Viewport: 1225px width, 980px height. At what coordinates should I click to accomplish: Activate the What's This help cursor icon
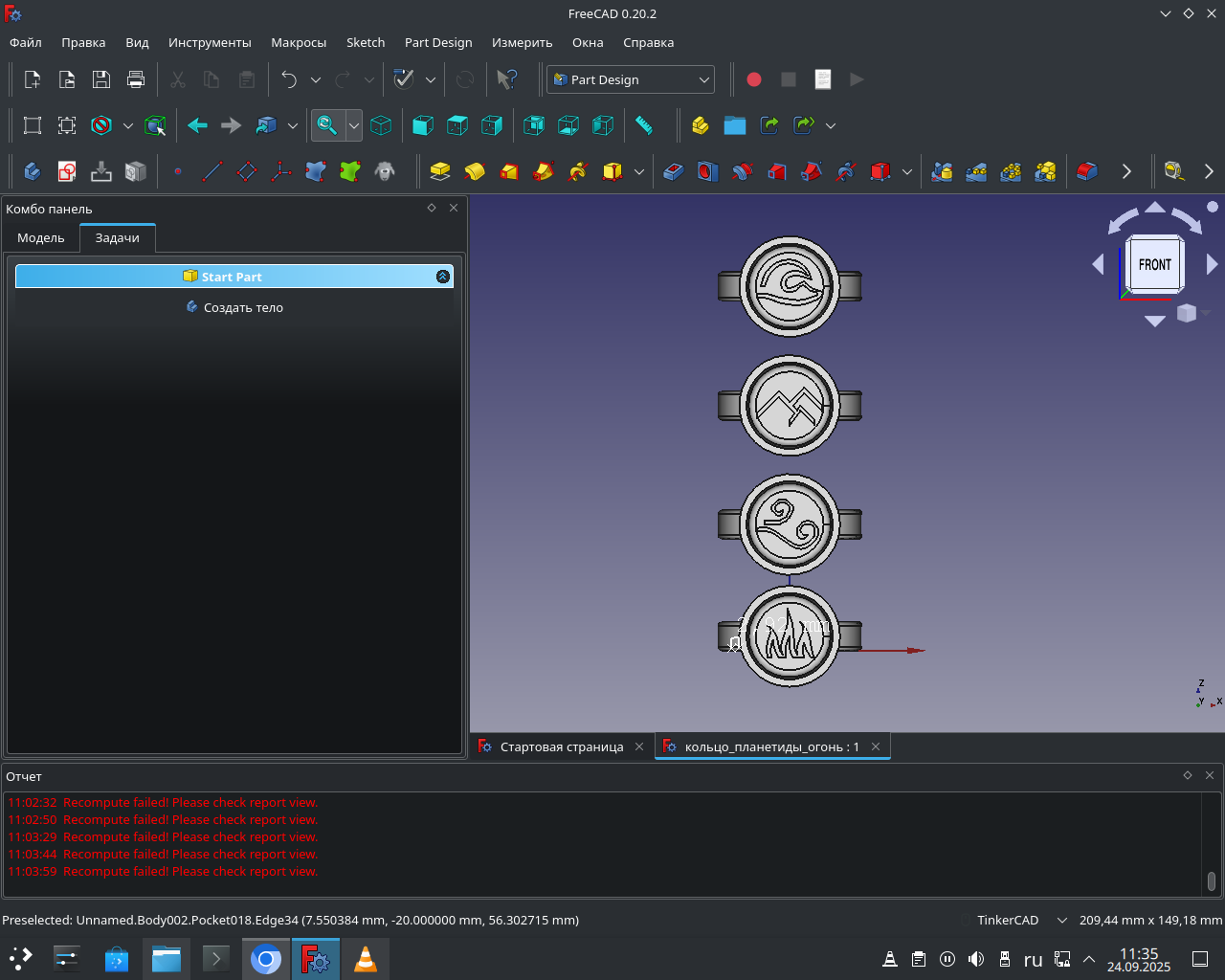506,79
